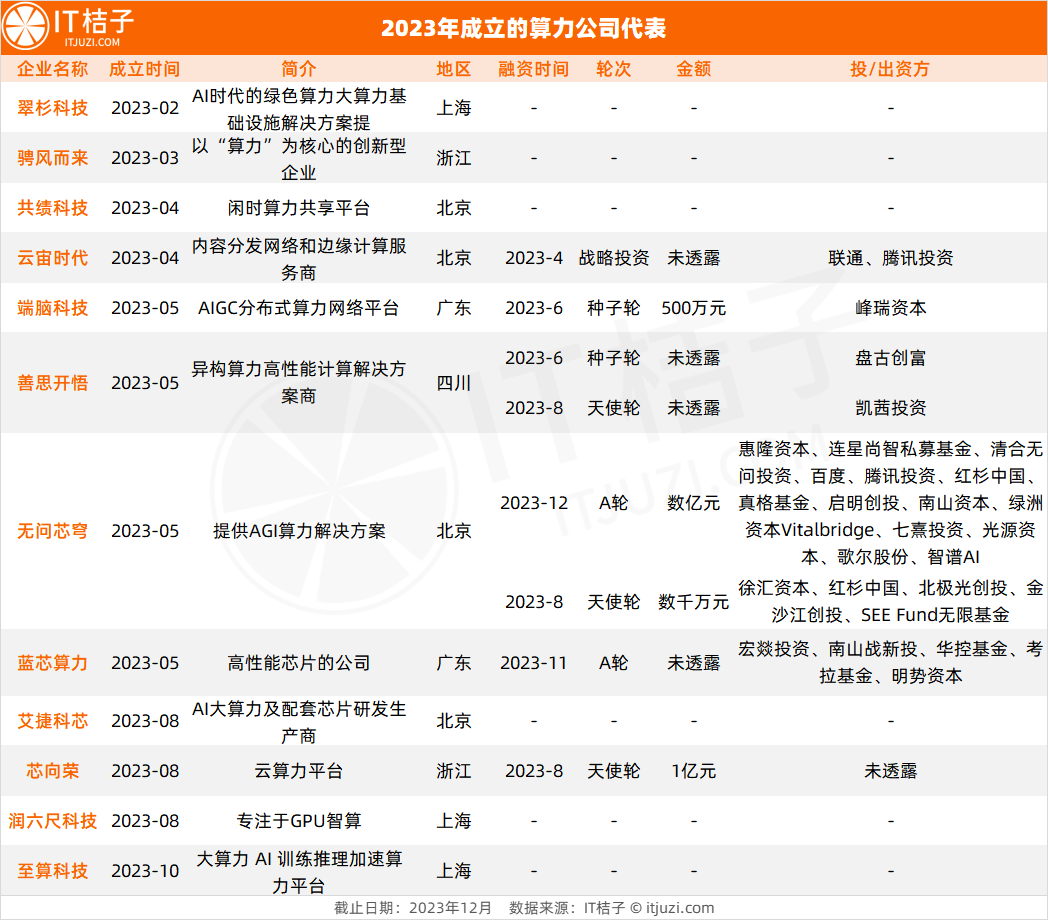The height and width of the screenshot is (920, 1048).
Task: Click the IT桔子 orange logo icon
Action: (x=27, y=27)
